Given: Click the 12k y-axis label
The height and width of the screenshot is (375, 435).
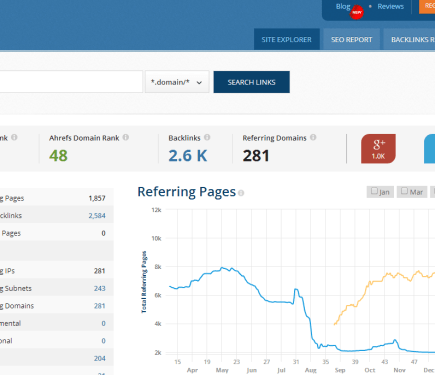Looking at the screenshot, I should [156, 210].
